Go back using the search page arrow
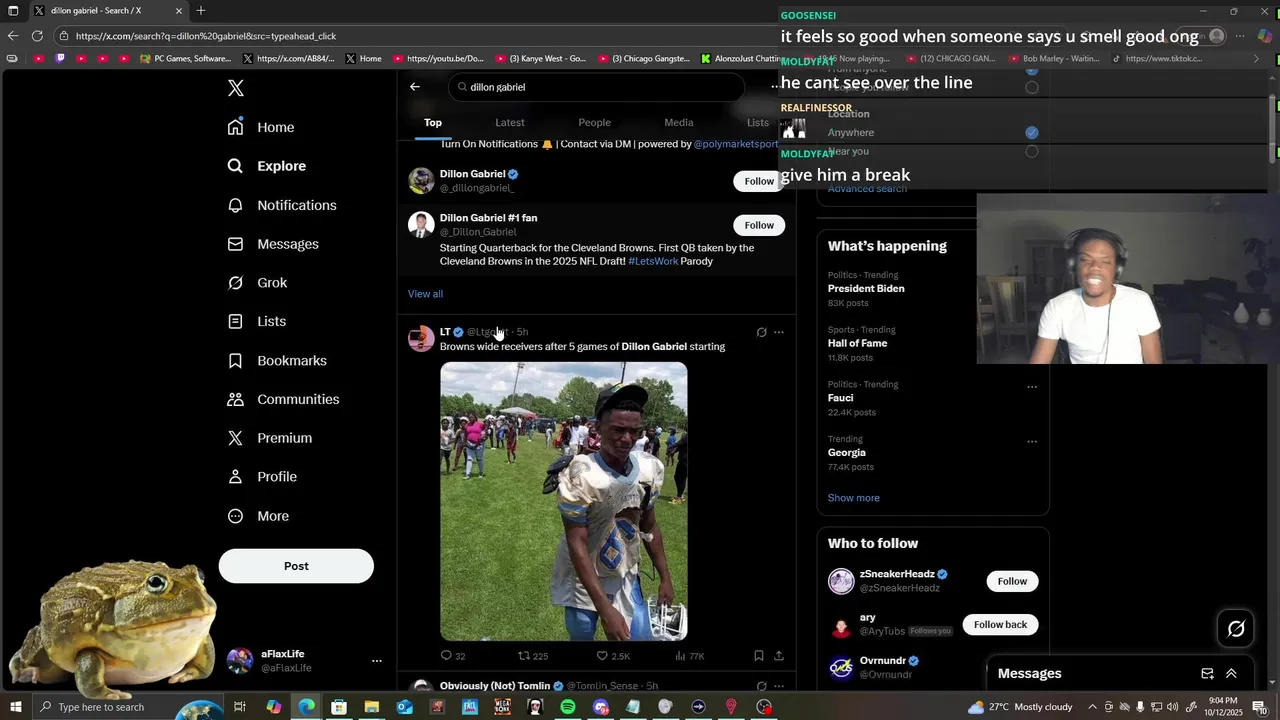 [415, 87]
